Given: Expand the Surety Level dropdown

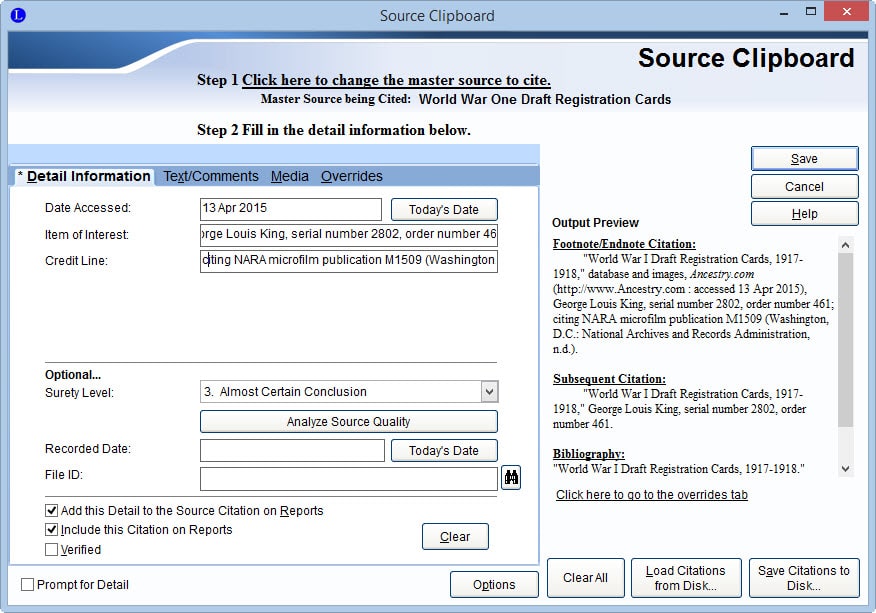Looking at the screenshot, I should coord(489,392).
